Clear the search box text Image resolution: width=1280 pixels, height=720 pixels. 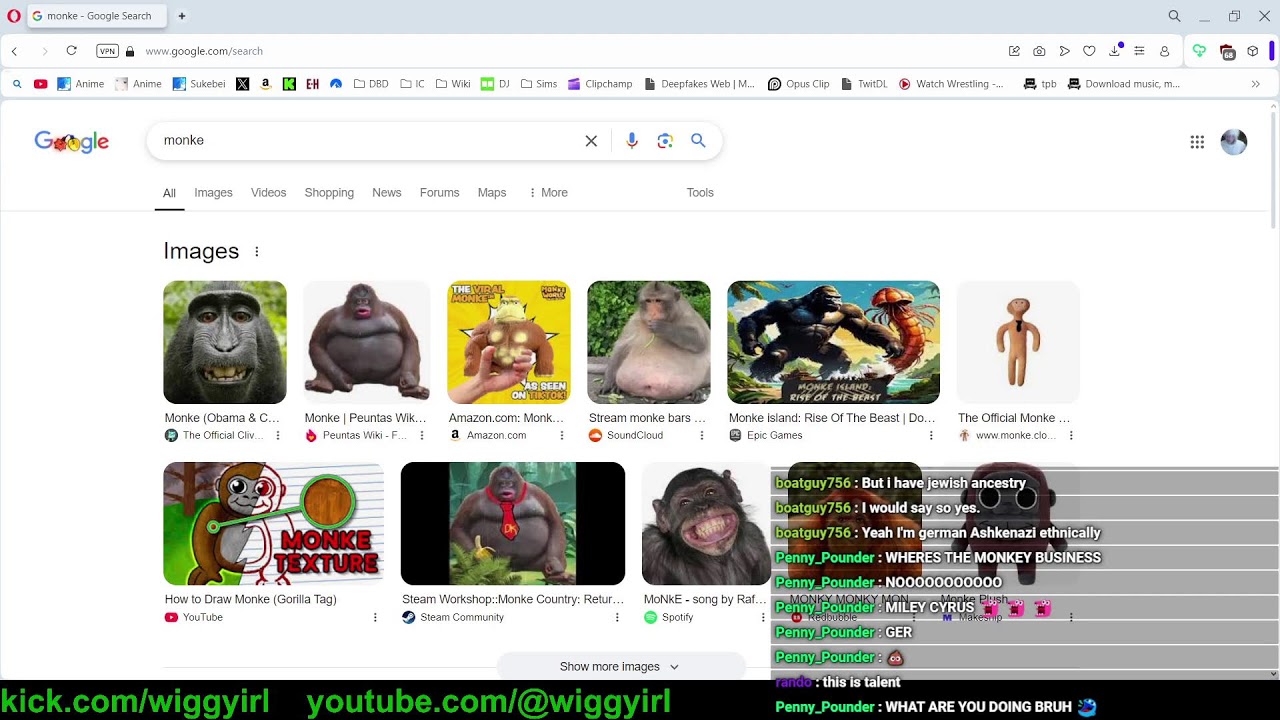(591, 141)
